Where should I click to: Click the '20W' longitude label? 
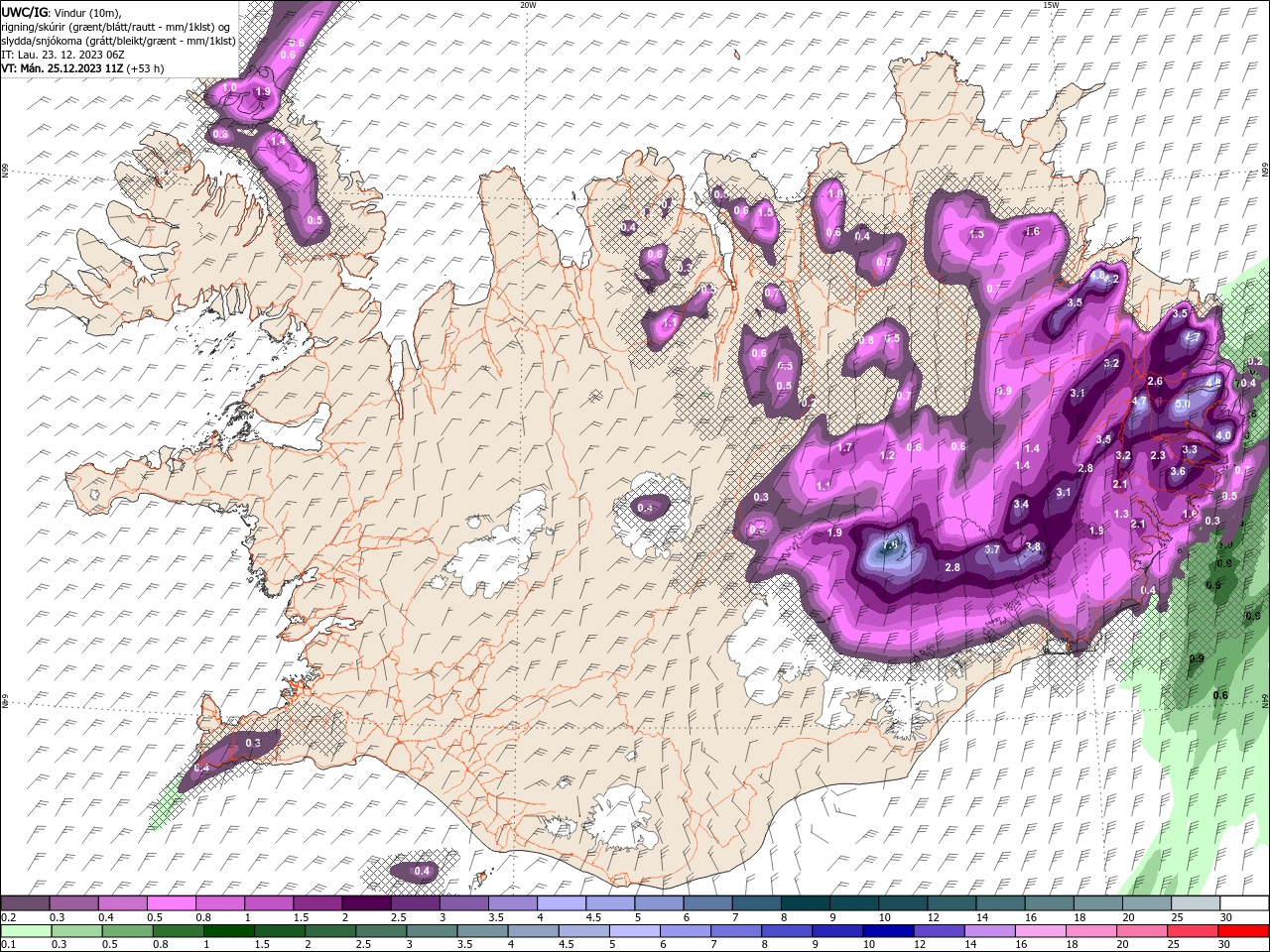(528, 5)
